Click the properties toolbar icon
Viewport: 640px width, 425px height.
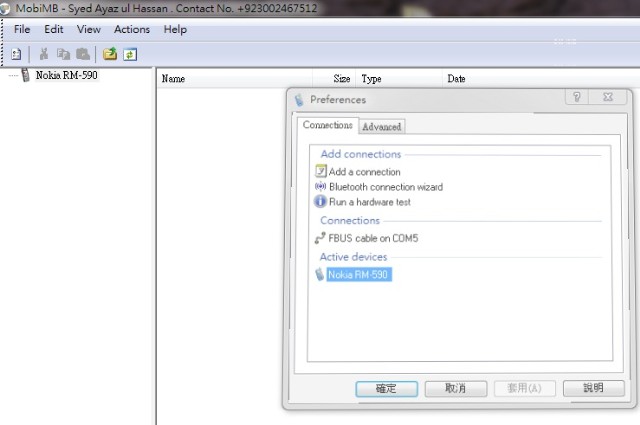click(16, 54)
